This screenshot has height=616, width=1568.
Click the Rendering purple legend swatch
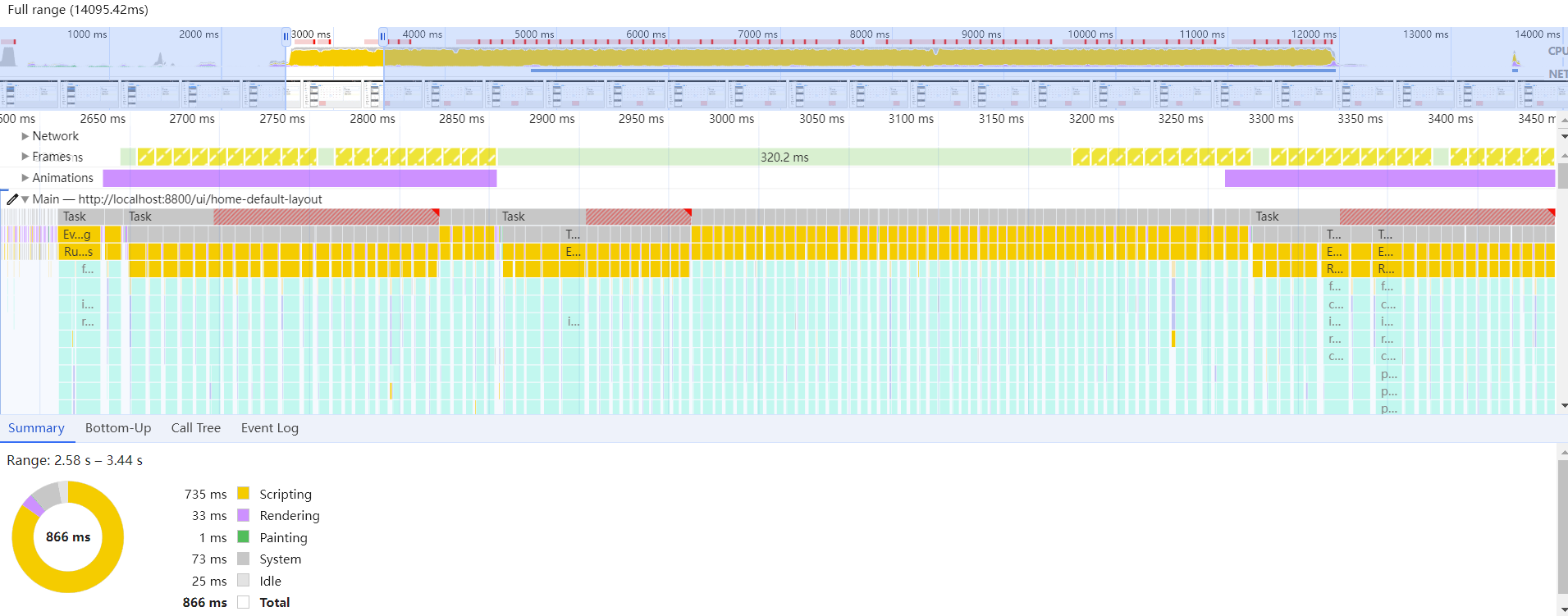[244, 515]
